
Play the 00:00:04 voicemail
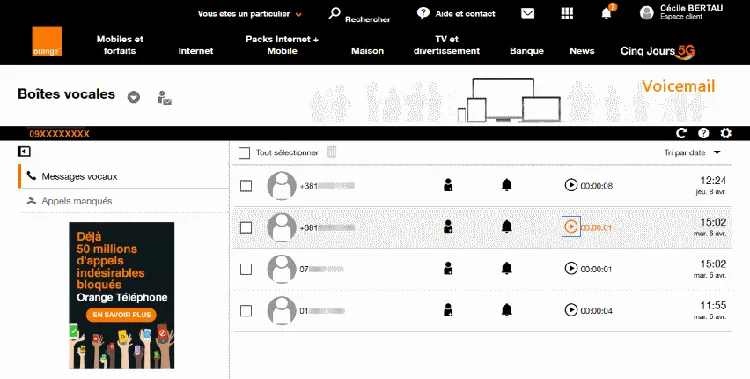click(x=571, y=310)
